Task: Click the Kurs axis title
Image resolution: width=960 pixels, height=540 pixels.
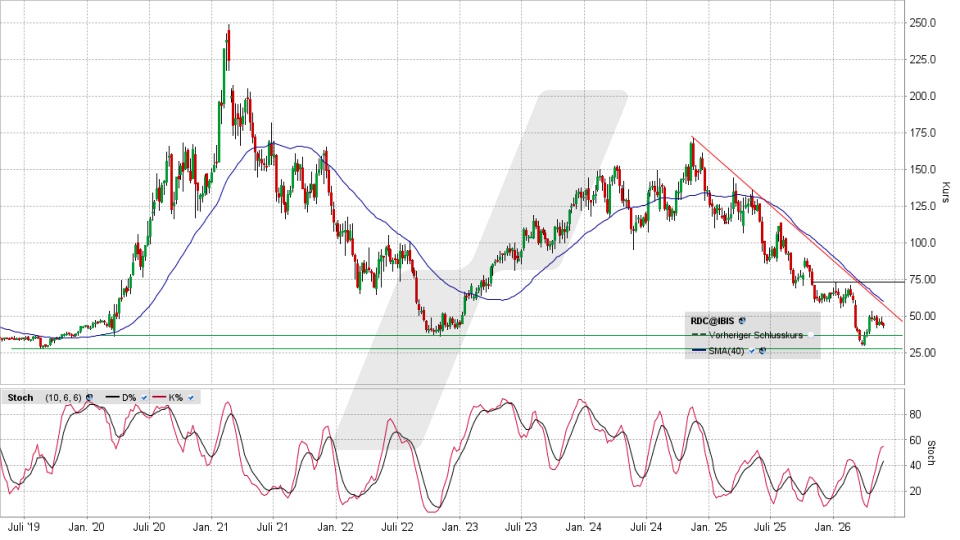Action: pos(945,192)
